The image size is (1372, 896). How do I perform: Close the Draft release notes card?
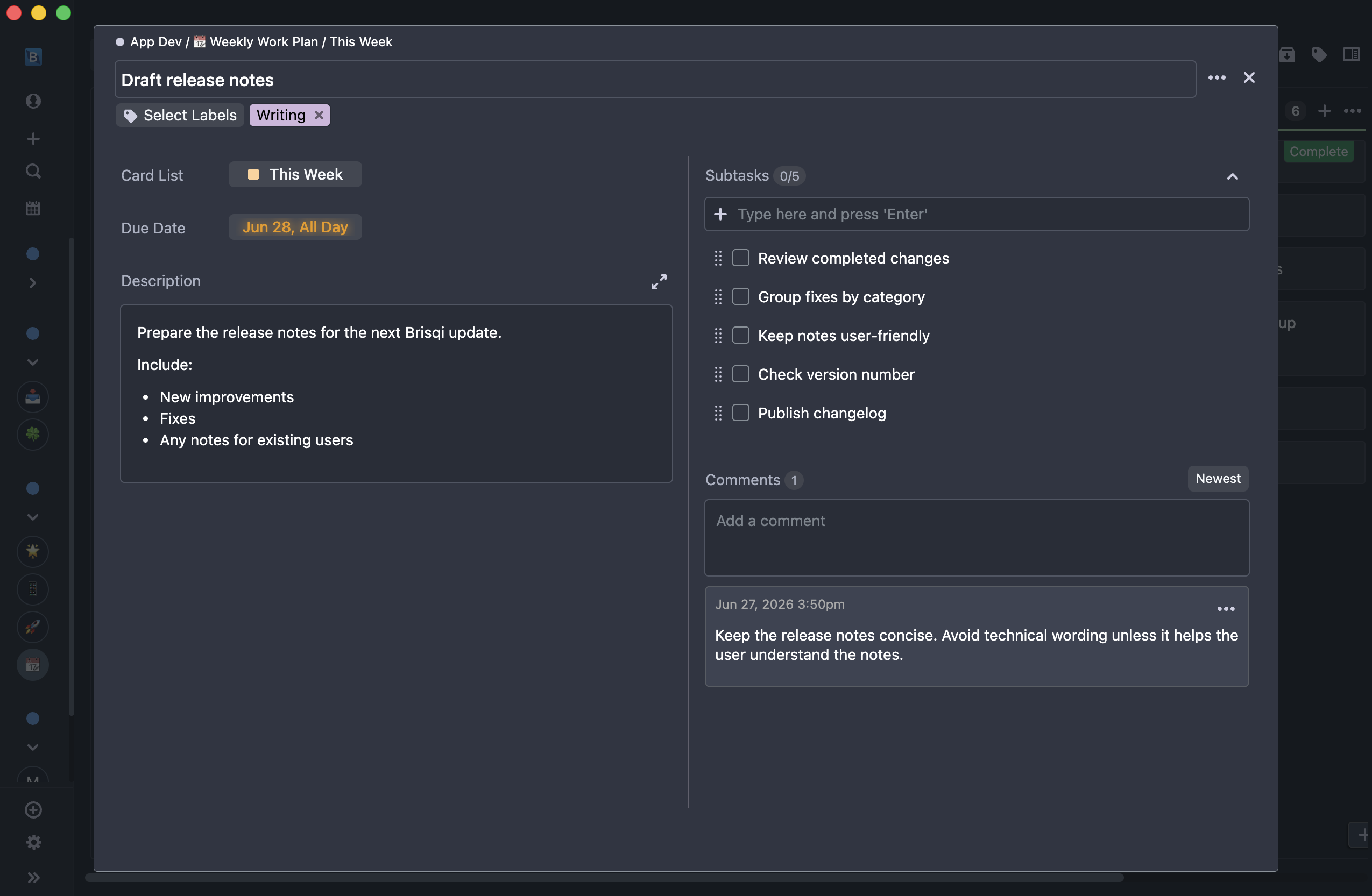coord(1249,78)
